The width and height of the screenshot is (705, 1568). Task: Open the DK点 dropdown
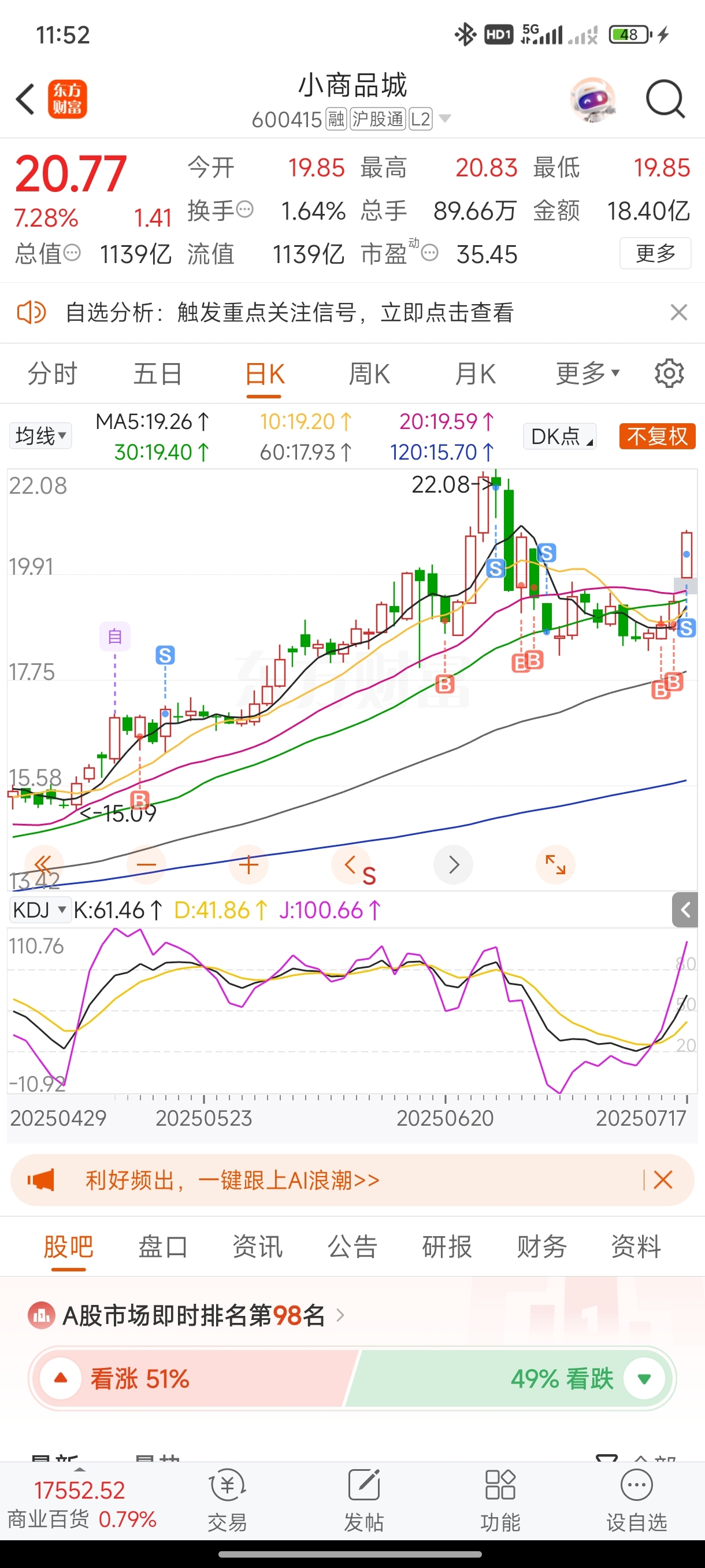pyautogui.click(x=559, y=436)
